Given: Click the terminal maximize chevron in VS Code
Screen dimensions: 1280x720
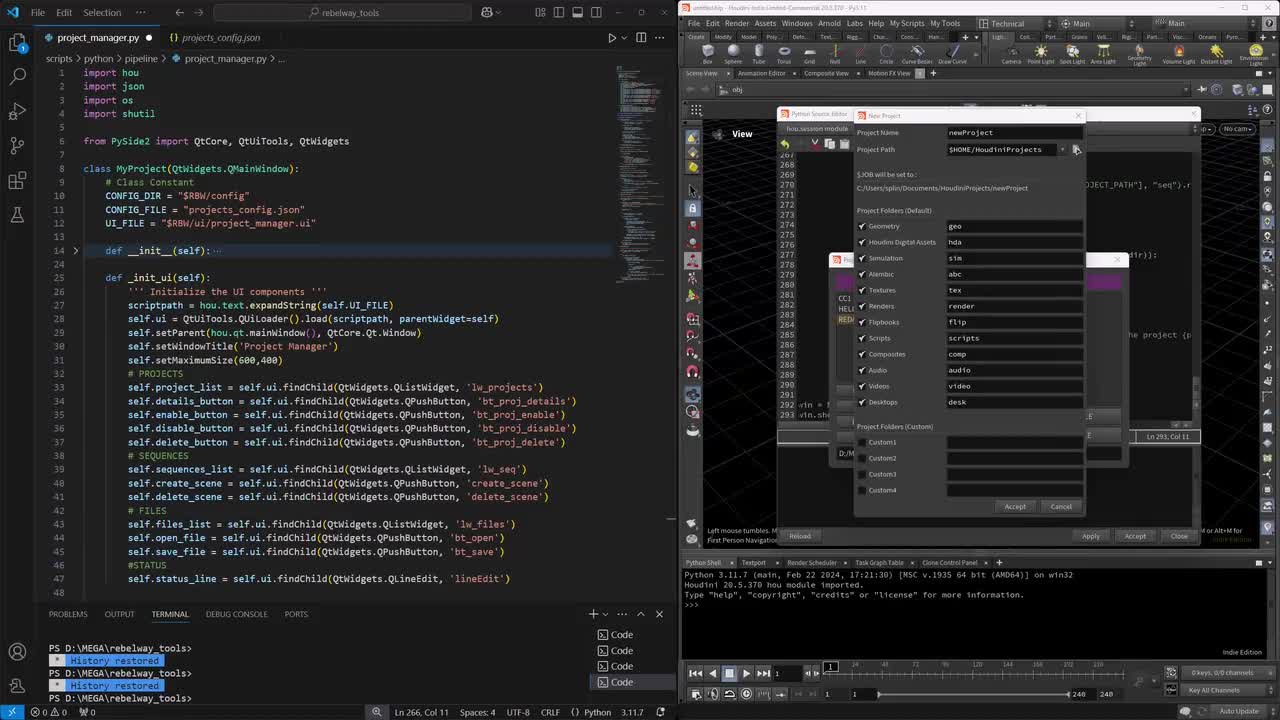Looking at the screenshot, I should (641, 614).
